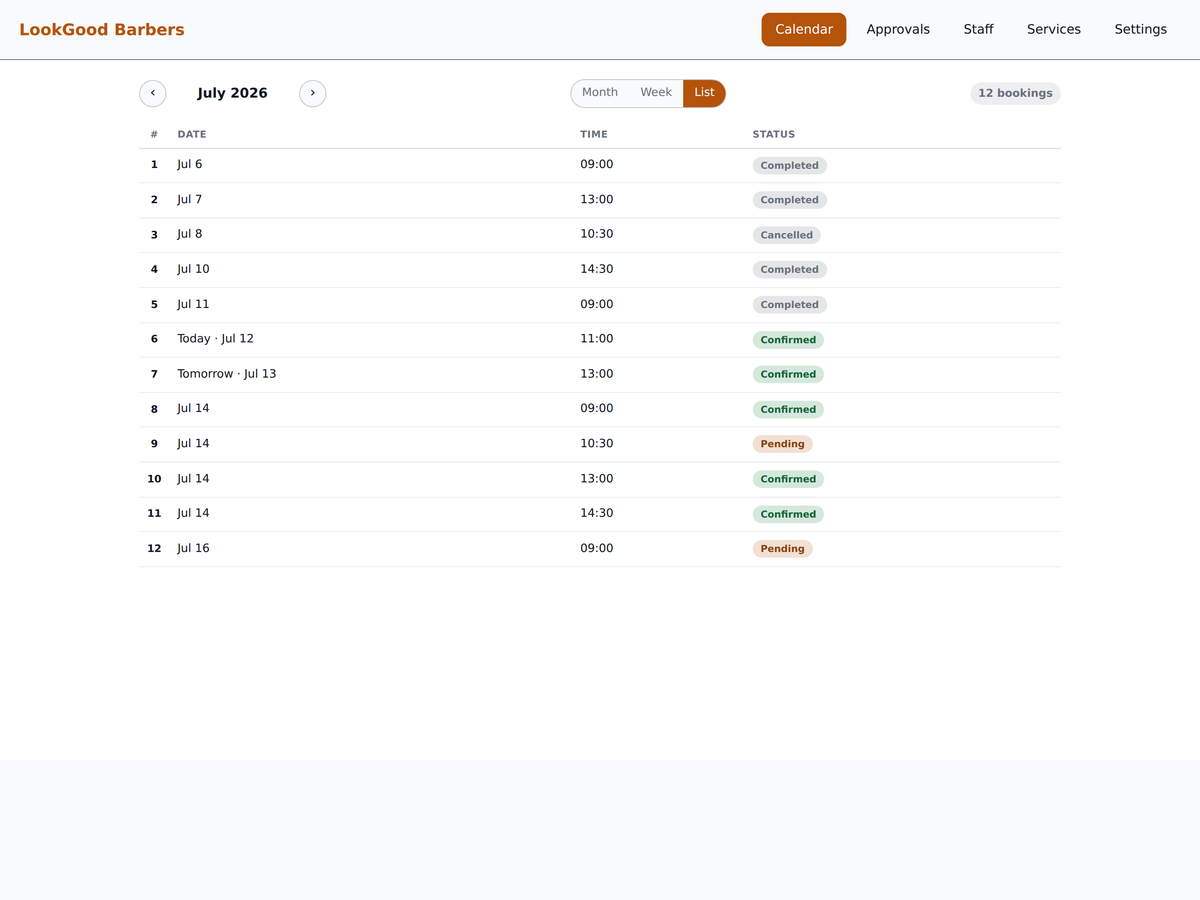The height and width of the screenshot is (900, 1200).
Task: Click the DATE column header
Action: point(192,134)
